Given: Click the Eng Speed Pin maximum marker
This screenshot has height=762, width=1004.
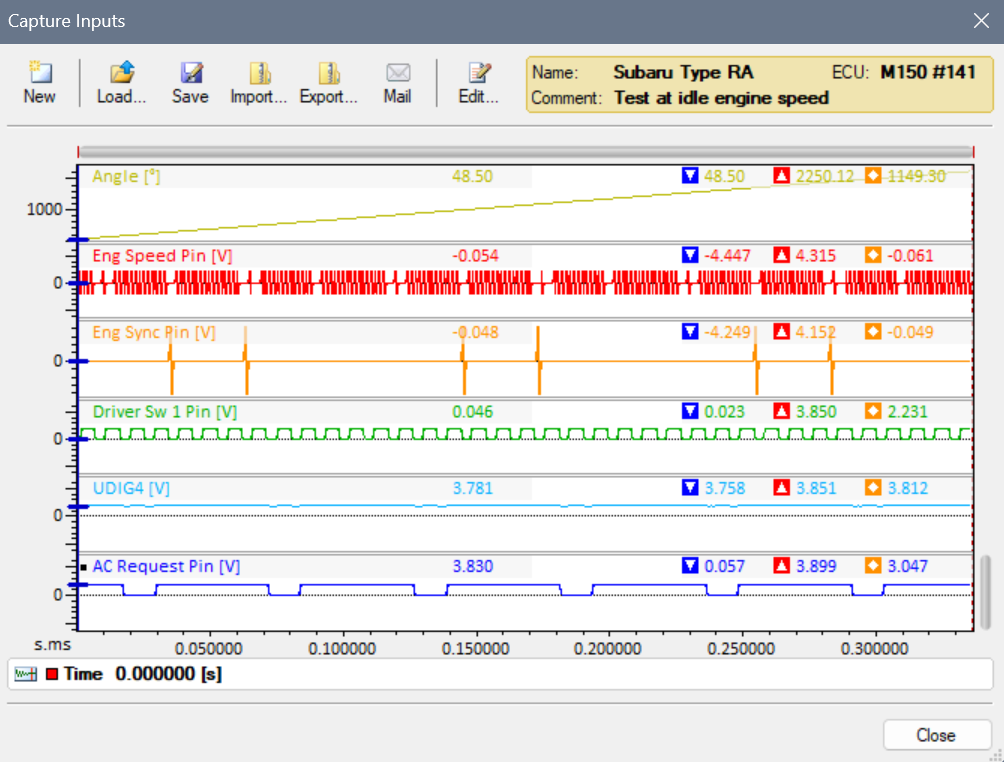Looking at the screenshot, I should coord(782,256).
